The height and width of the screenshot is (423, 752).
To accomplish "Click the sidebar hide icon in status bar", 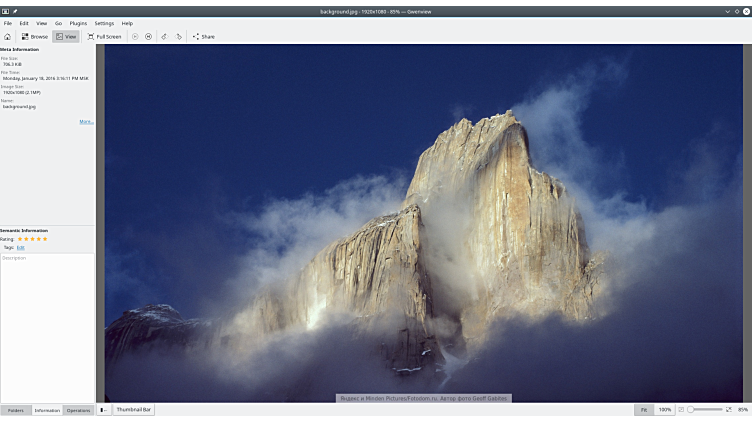I will click(x=103, y=410).
